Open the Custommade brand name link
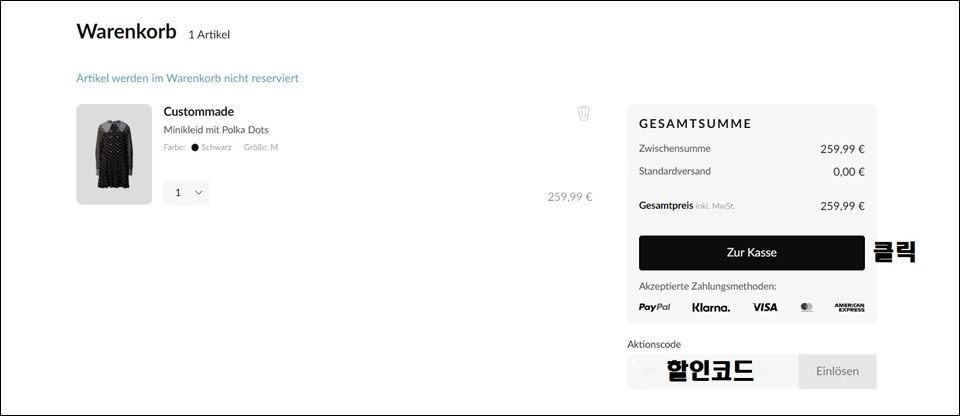Viewport: 960px width, 416px height. (x=198, y=112)
